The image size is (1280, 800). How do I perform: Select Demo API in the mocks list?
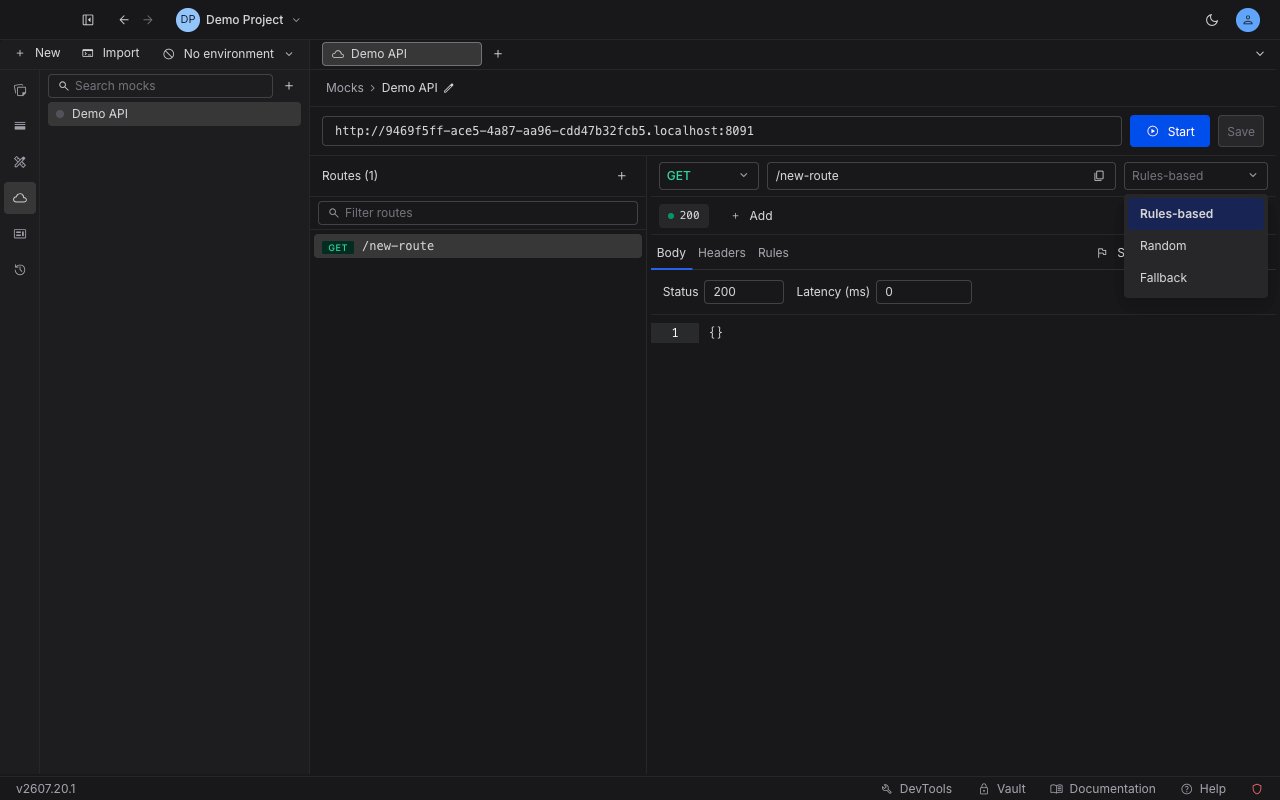coord(174,114)
